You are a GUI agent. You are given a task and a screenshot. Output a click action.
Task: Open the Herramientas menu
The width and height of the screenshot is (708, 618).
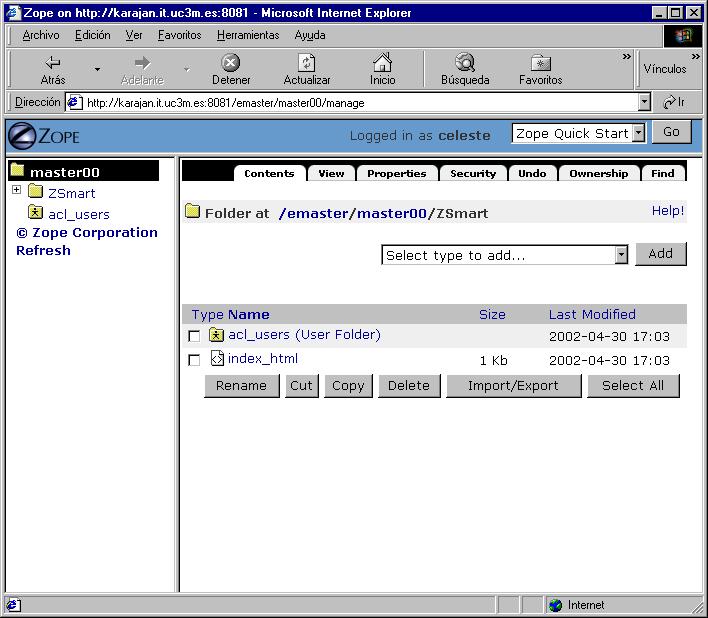[248, 35]
